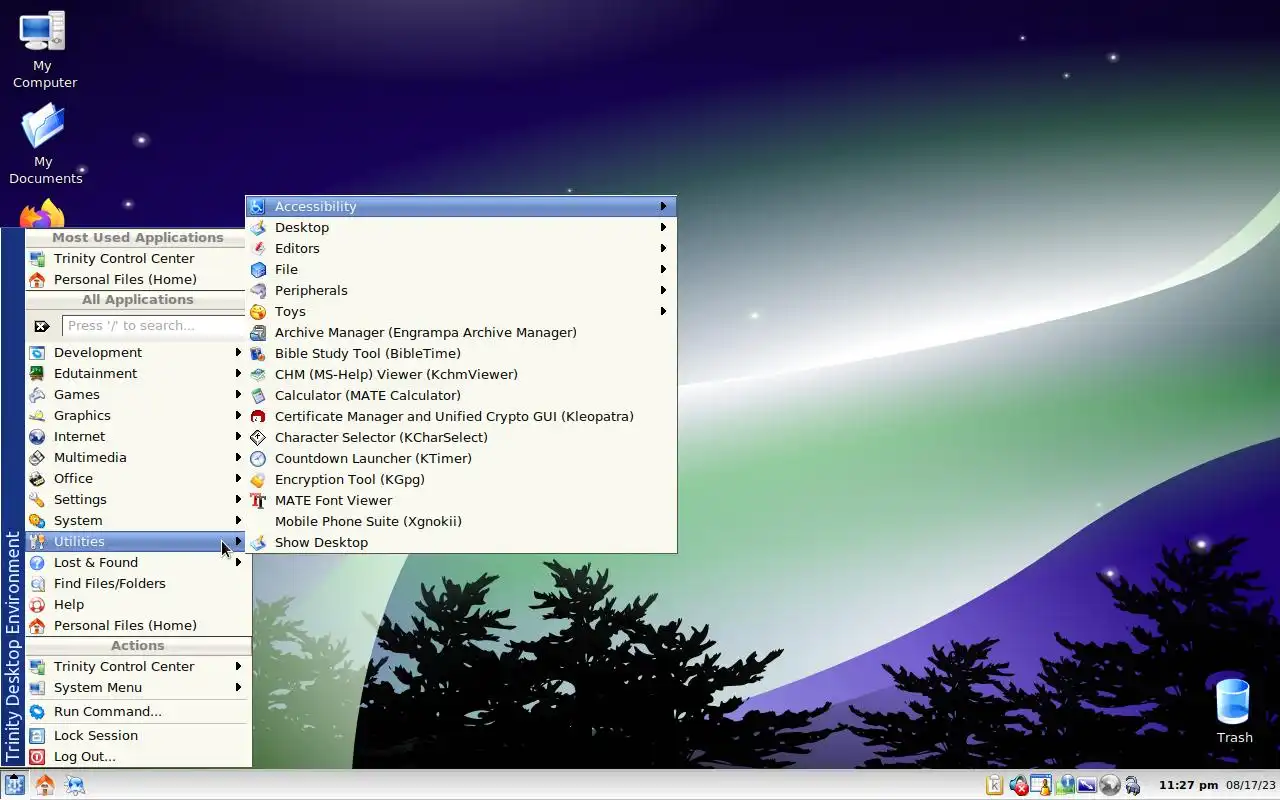Viewport: 1280px width, 800px height.
Task: Launch Encryption Tool (KGpg) icon
Action: click(258, 479)
